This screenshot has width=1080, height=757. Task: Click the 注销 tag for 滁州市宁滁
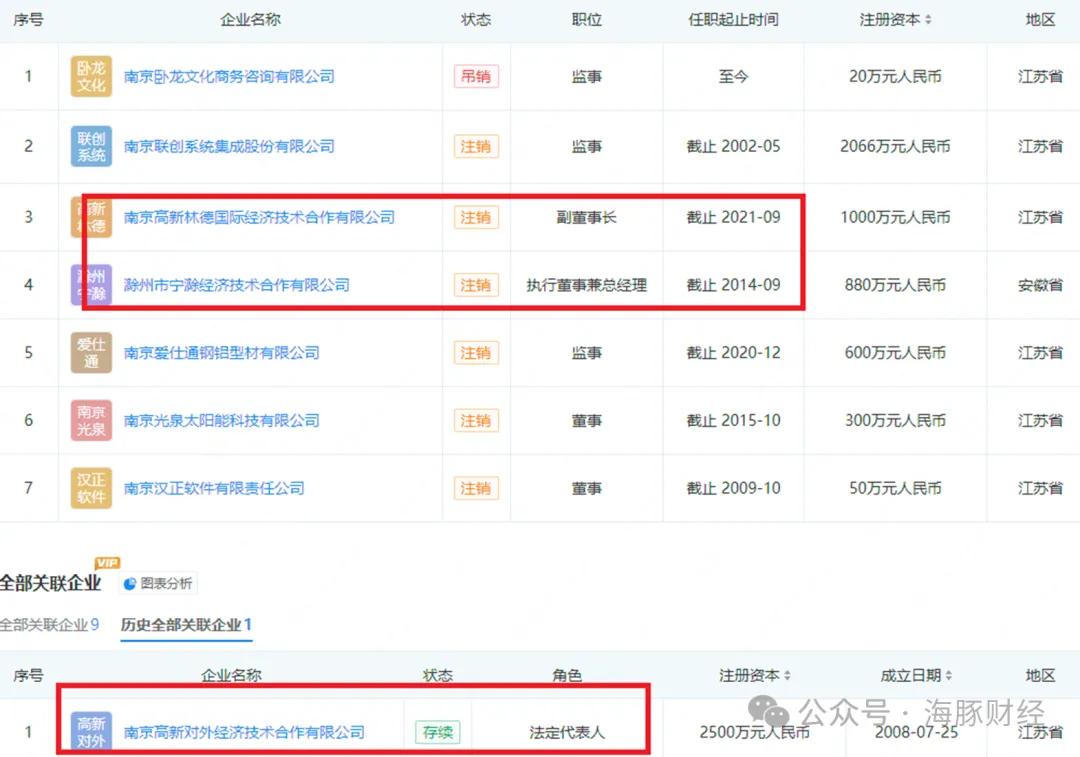pyautogui.click(x=476, y=284)
